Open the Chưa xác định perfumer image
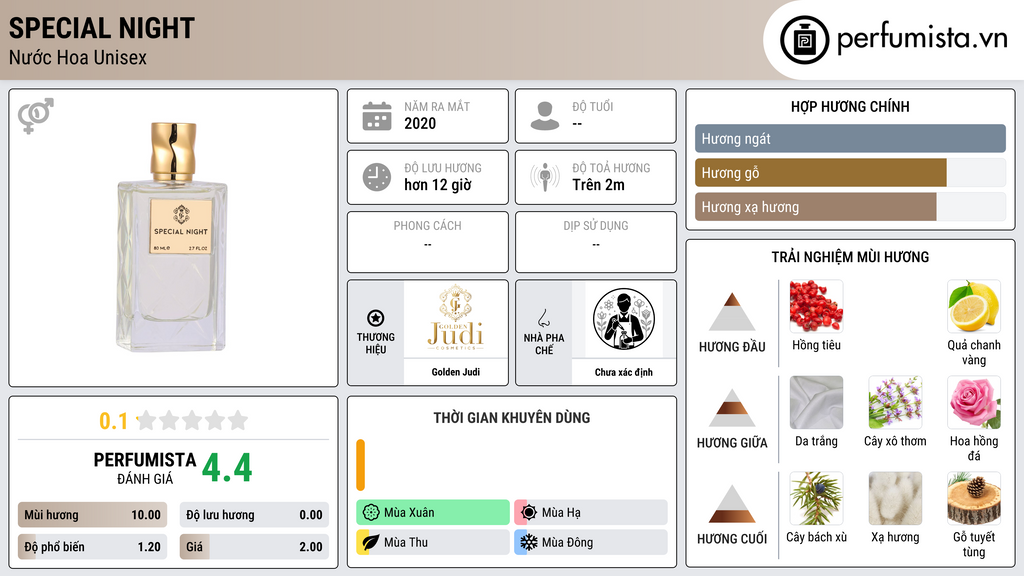 tap(624, 319)
